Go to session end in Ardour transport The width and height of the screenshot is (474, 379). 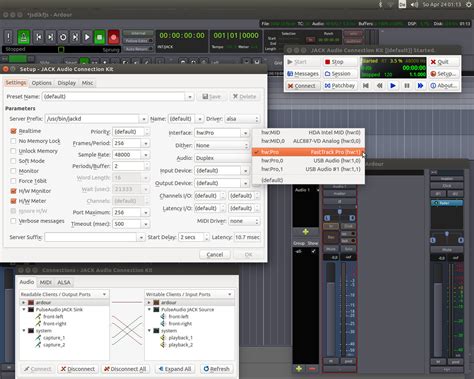click(x=51, y=37)
